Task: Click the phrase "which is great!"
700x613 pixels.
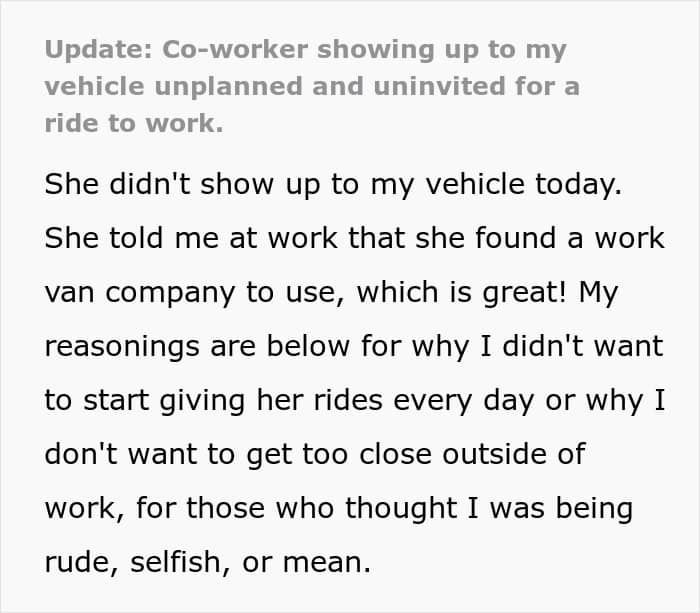Action: click(462, 292)
